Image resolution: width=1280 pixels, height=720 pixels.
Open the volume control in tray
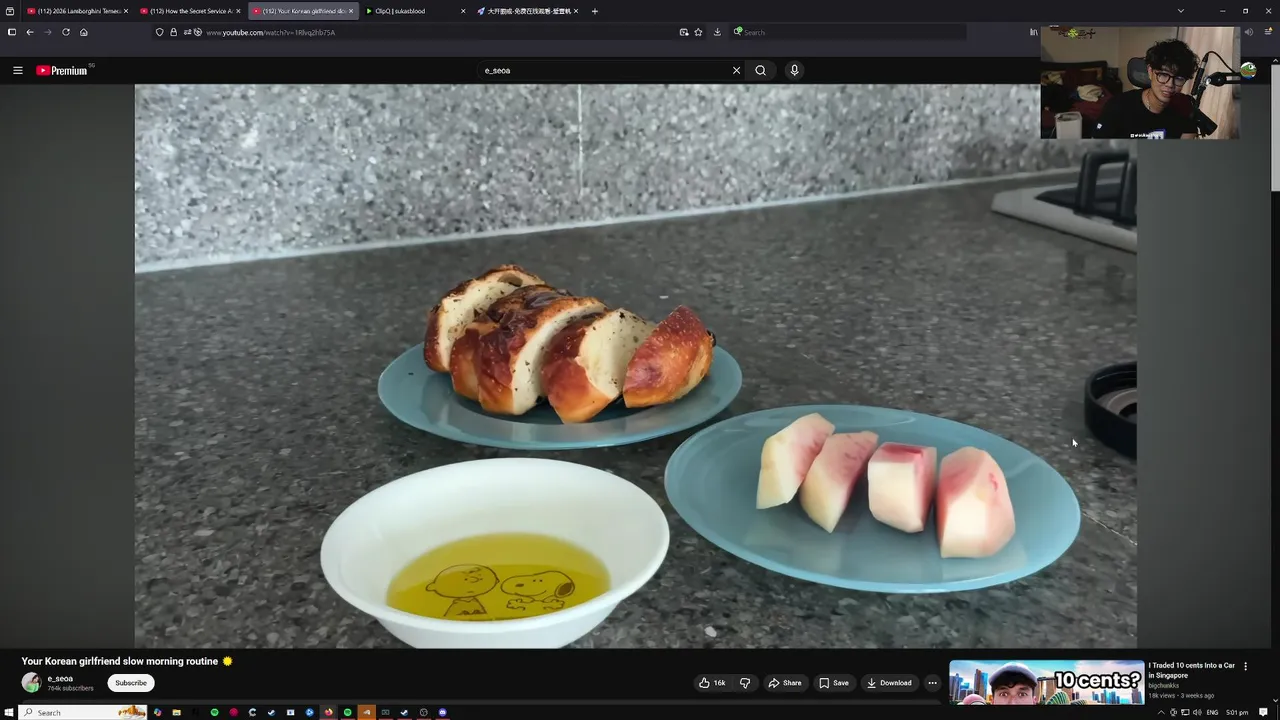(1197, 712)
